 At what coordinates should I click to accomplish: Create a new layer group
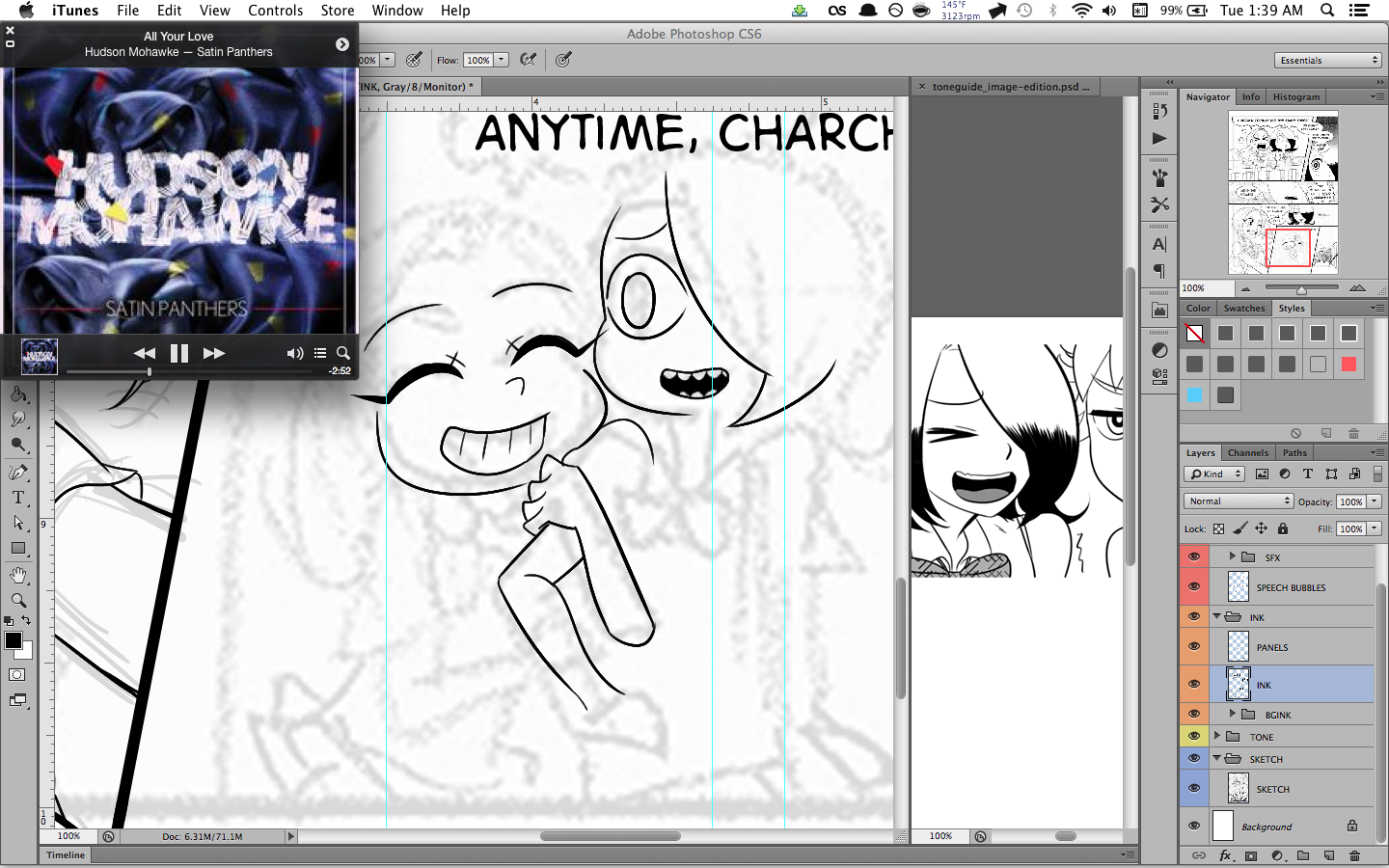pyautogui.click(x=1303, y=855)
